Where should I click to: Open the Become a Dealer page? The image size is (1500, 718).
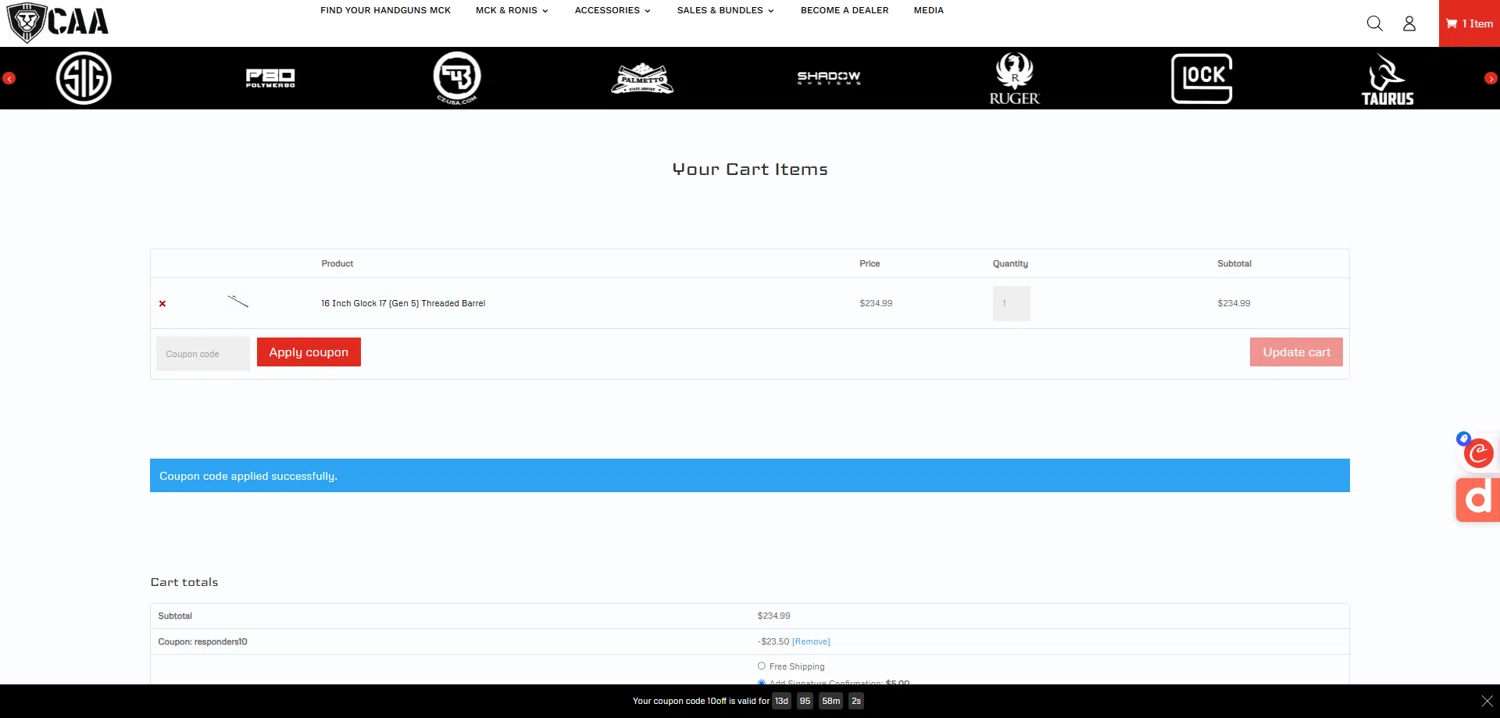tap(844, 10)
